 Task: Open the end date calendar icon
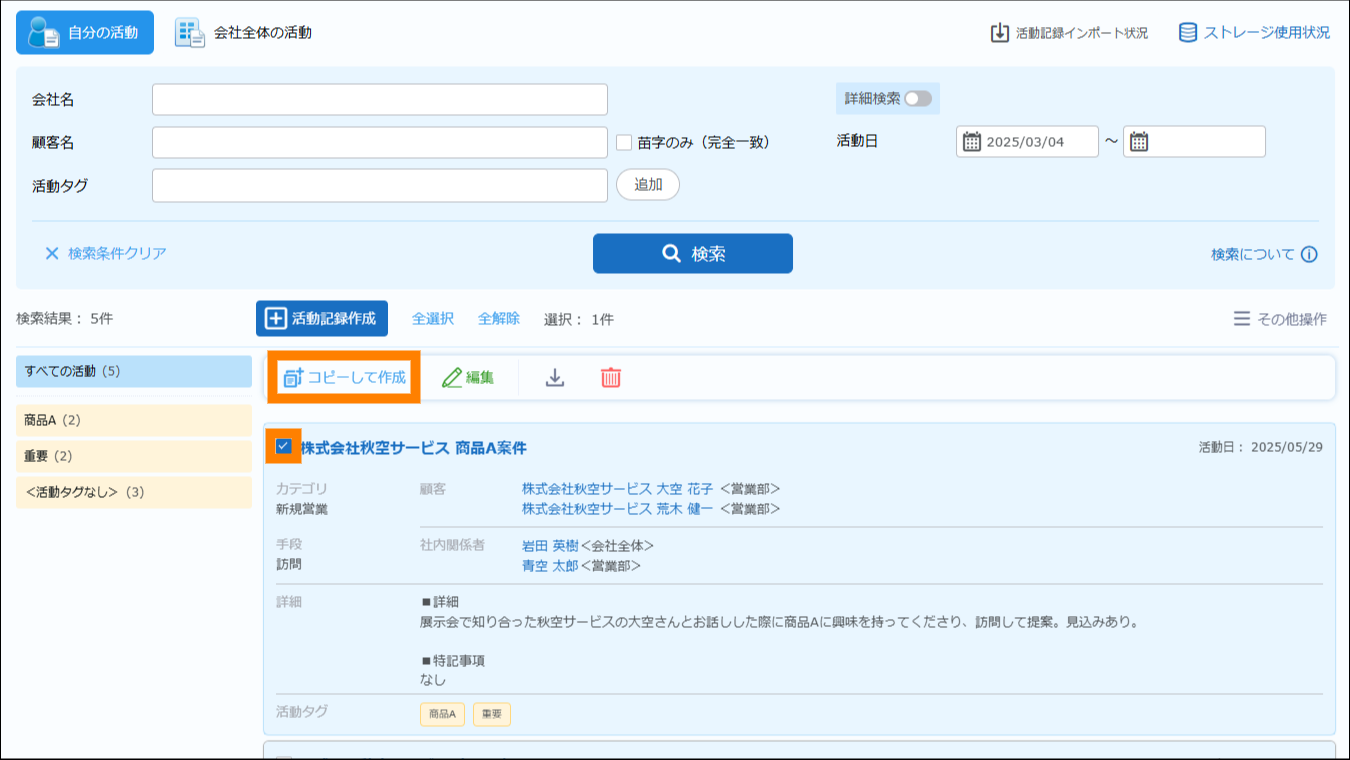[1139, 142]
